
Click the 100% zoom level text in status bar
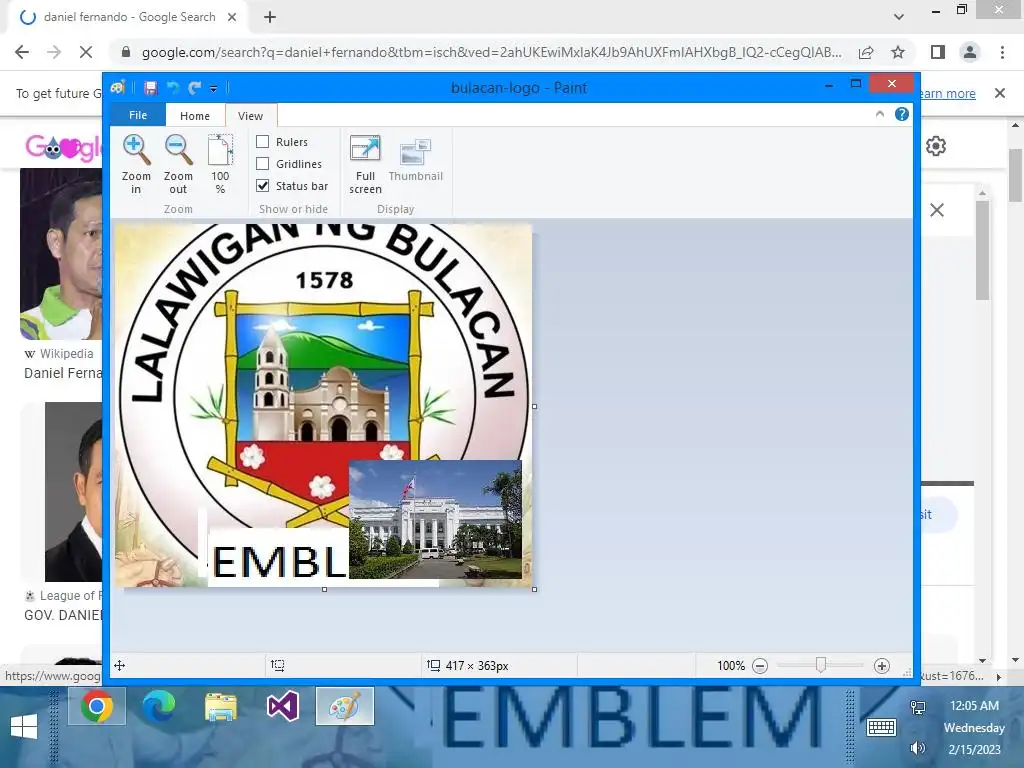731,665
